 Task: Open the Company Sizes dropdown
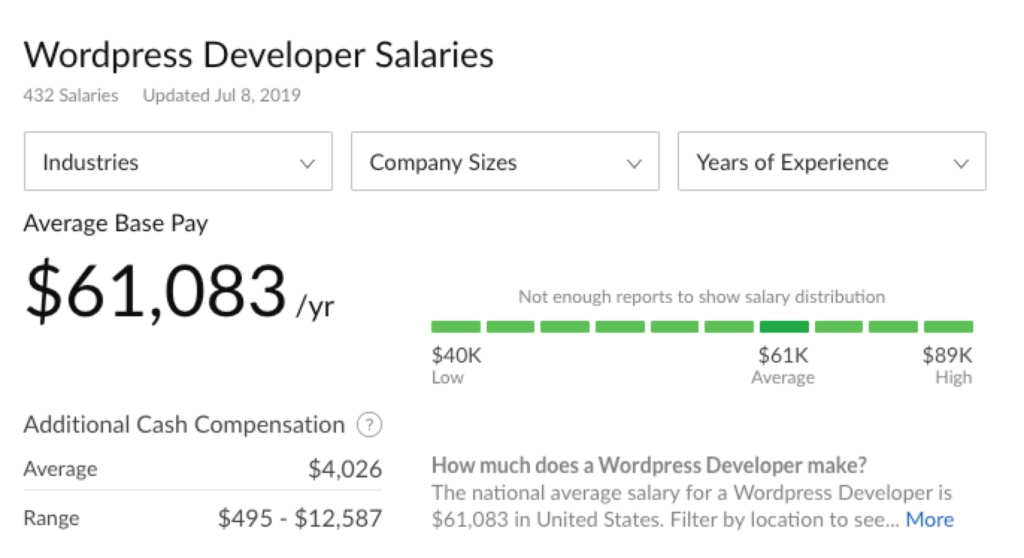click(505, 161)
